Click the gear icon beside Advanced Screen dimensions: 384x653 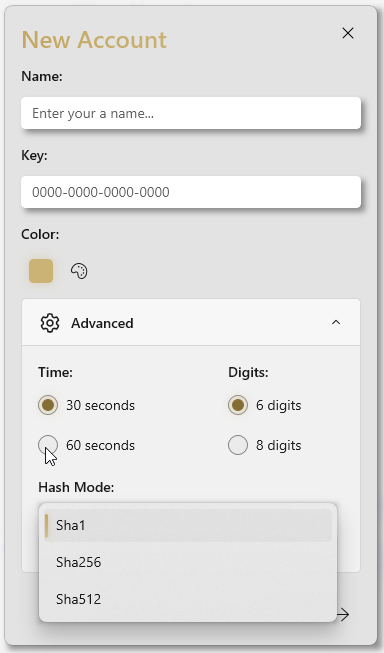(x=50, y=323)
